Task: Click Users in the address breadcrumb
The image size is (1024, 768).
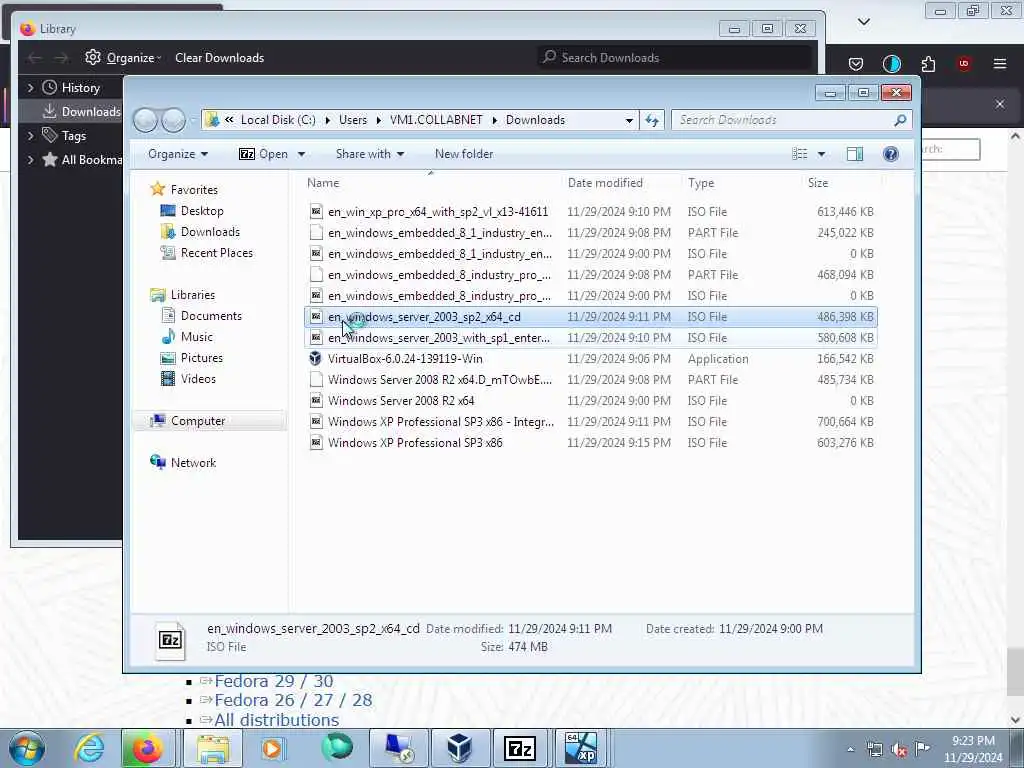Action: pos(353,120)
